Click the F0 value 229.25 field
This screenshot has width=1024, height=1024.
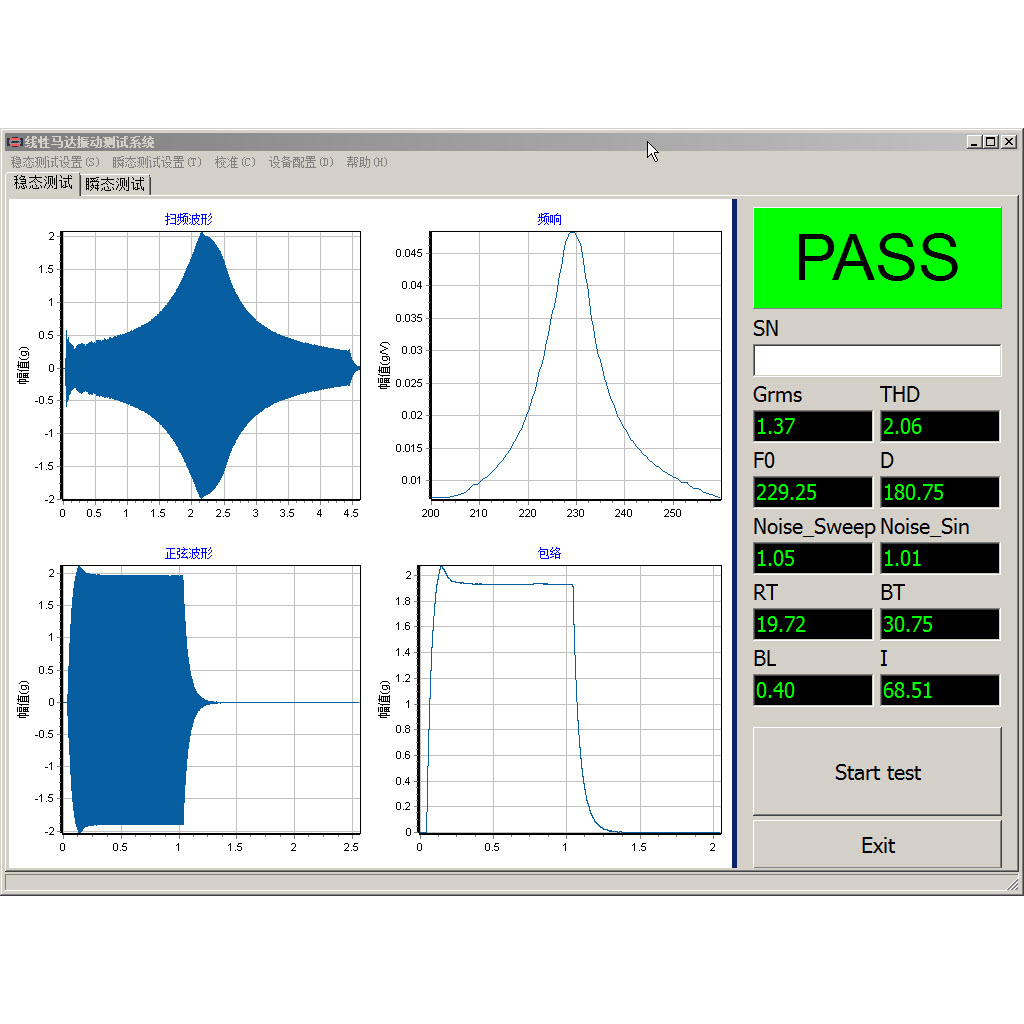[812, 492]
